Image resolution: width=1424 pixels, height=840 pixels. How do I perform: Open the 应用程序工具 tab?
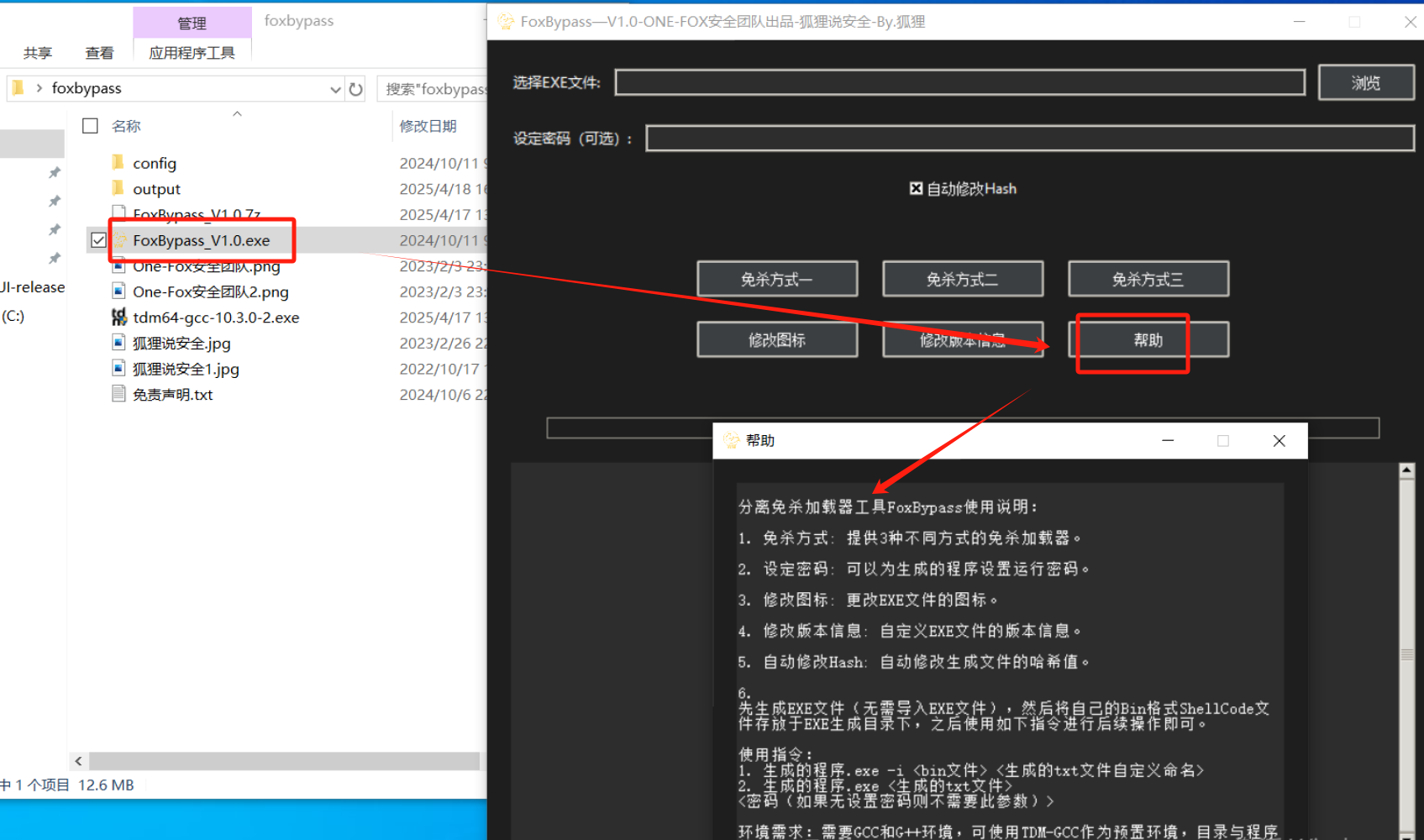coord(192,53)
